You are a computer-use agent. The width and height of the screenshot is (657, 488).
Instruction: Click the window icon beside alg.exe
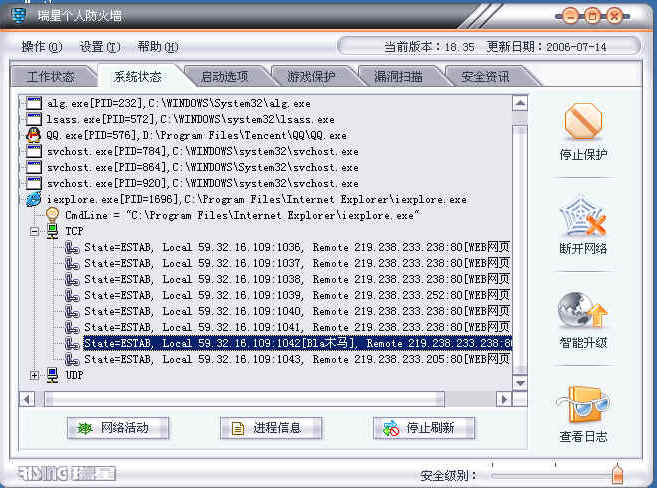click(x=34, y=103)
